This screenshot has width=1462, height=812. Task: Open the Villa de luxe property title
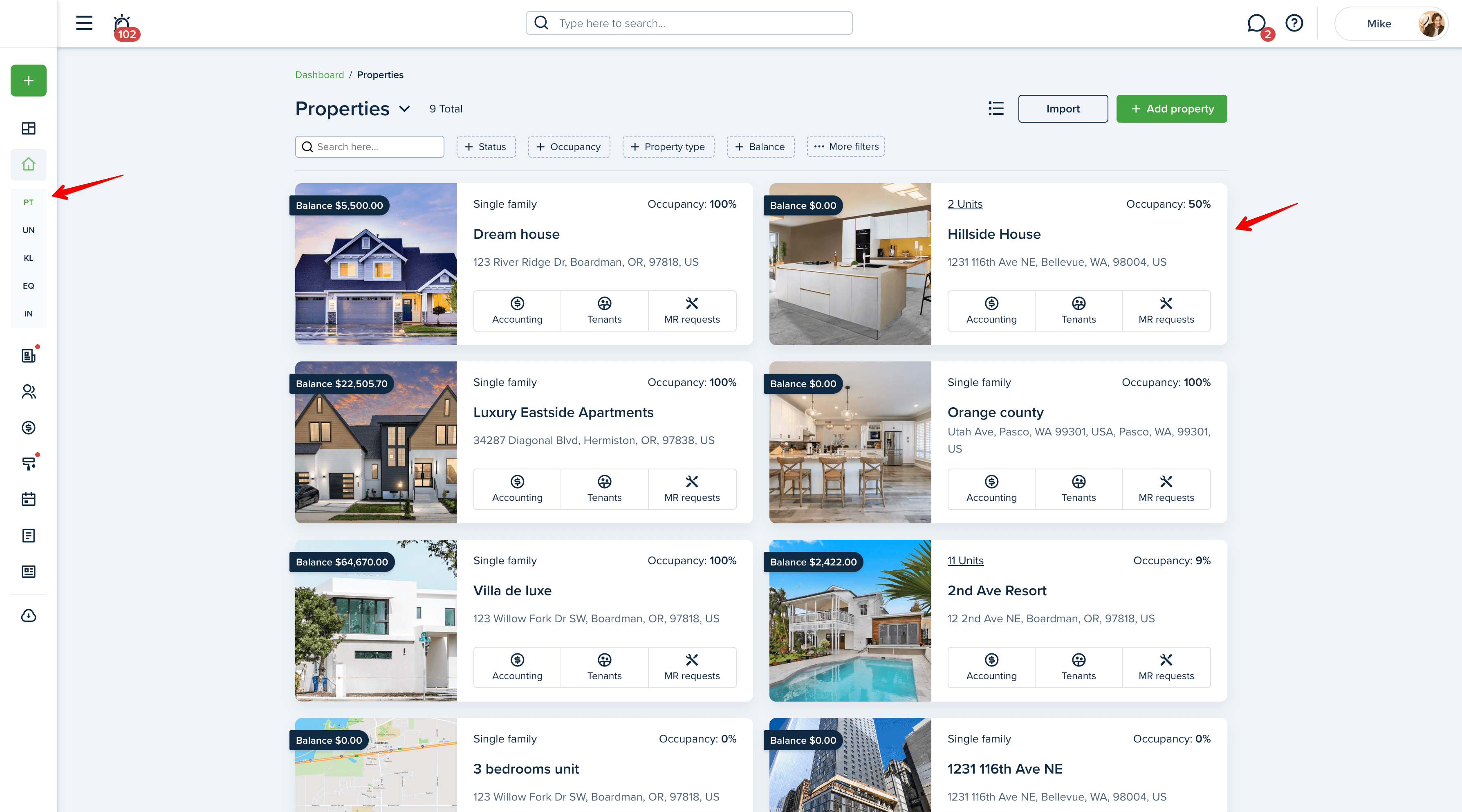pyautogui.click(x=513, y=590)
